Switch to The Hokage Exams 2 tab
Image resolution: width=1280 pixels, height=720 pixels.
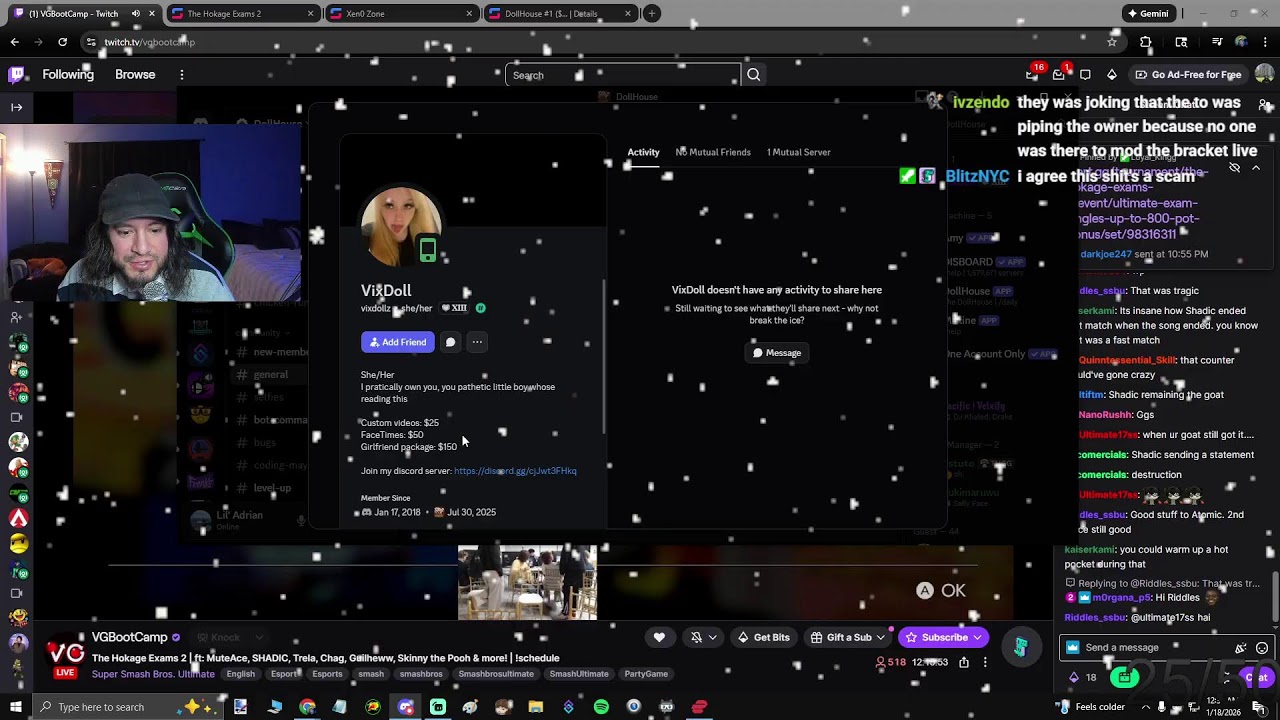(241, 14)
